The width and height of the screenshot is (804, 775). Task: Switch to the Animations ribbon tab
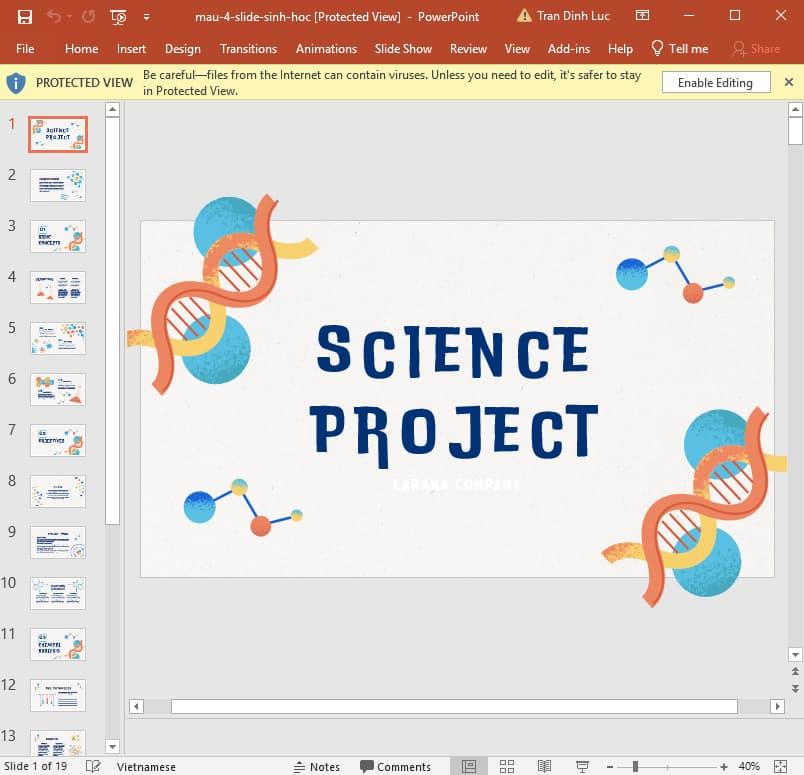tap(326, 48)
